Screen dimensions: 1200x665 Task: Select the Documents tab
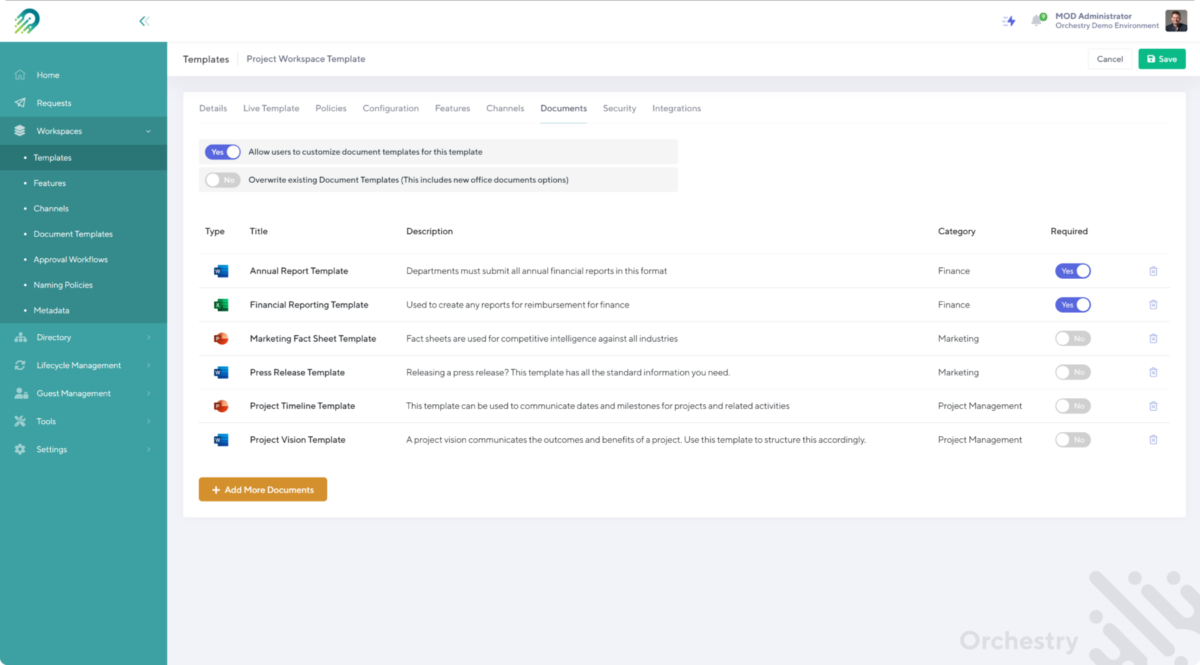tap(564, 108)
